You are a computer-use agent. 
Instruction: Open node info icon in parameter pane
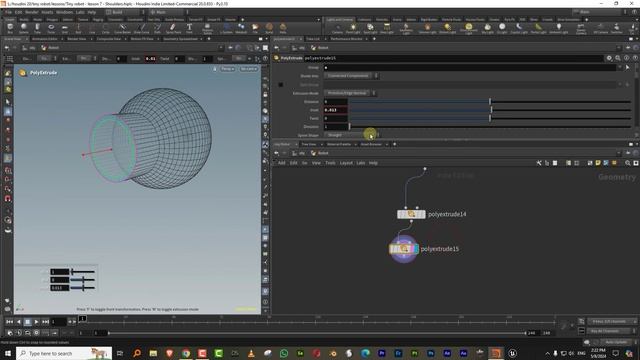click(x=627, y=58)
